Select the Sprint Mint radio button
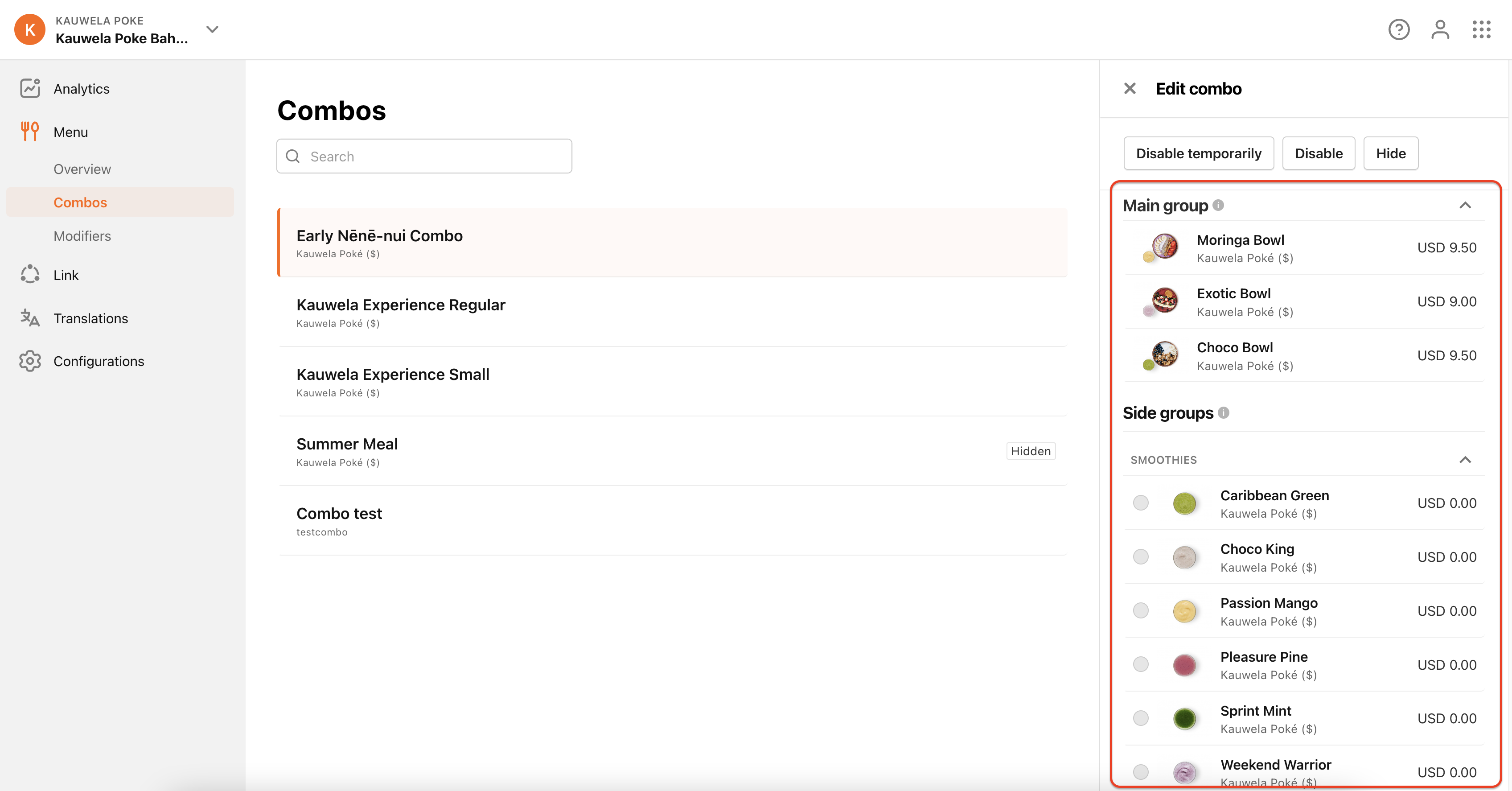 point(1140,718)
